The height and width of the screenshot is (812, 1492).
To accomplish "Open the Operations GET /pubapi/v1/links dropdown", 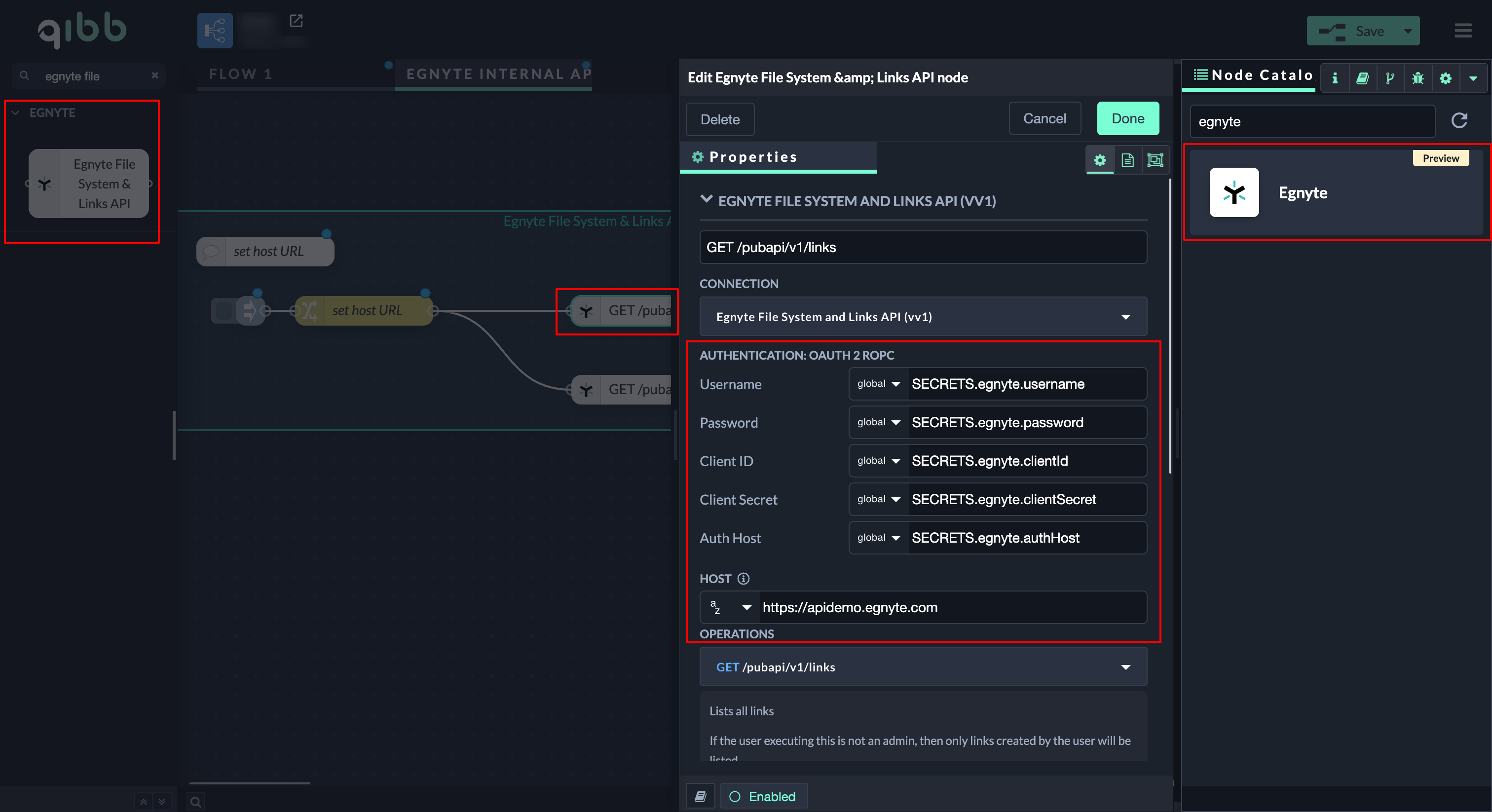I will click(x=923, y=666).
